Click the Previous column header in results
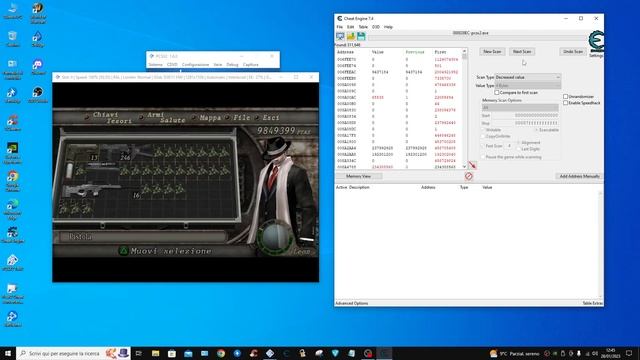Image resolution: width=640 pixels, height=360 pixels. 415,52
